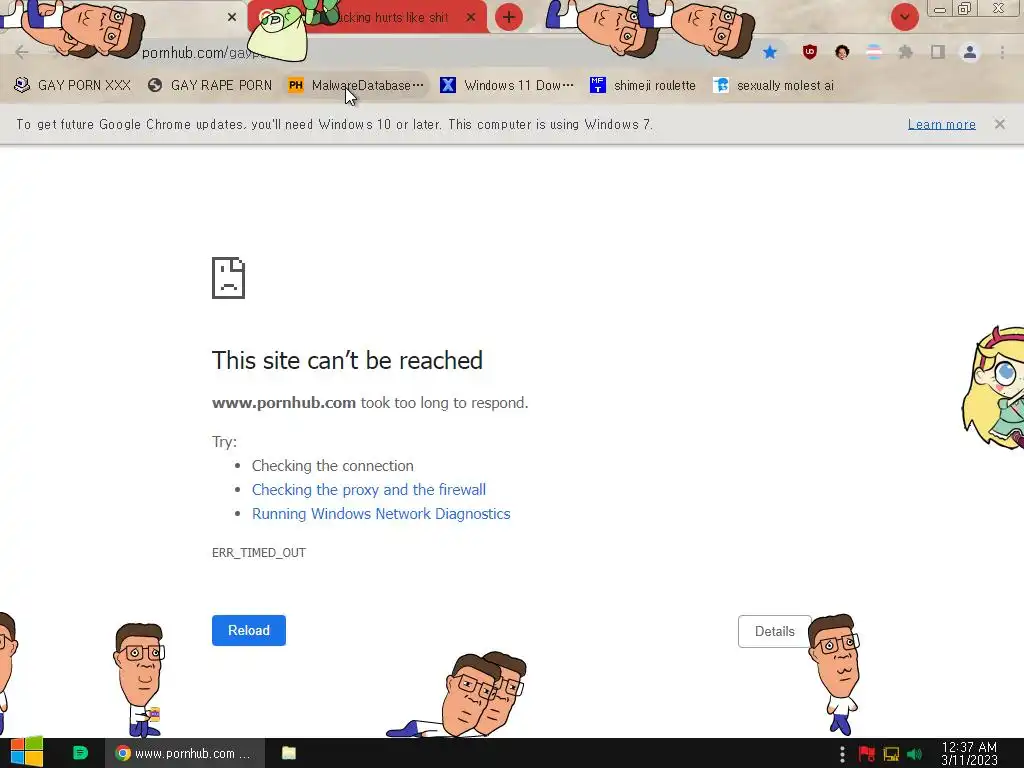Viewport: 1024px width, 768px height.
Task: Open 'Checking the proxy and the firewall' link
Action: click(x=369, y=490)
